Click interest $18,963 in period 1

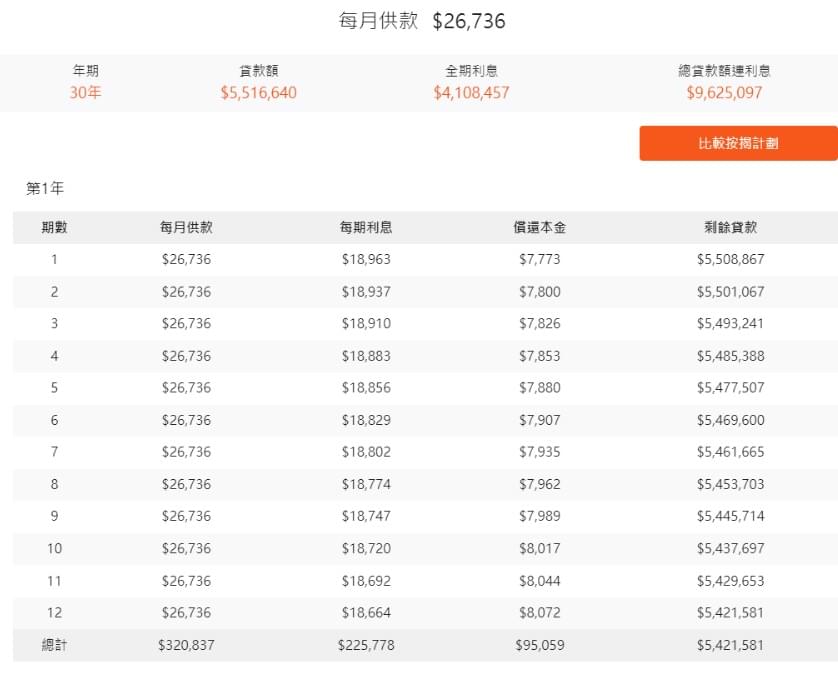pos(366,259)
